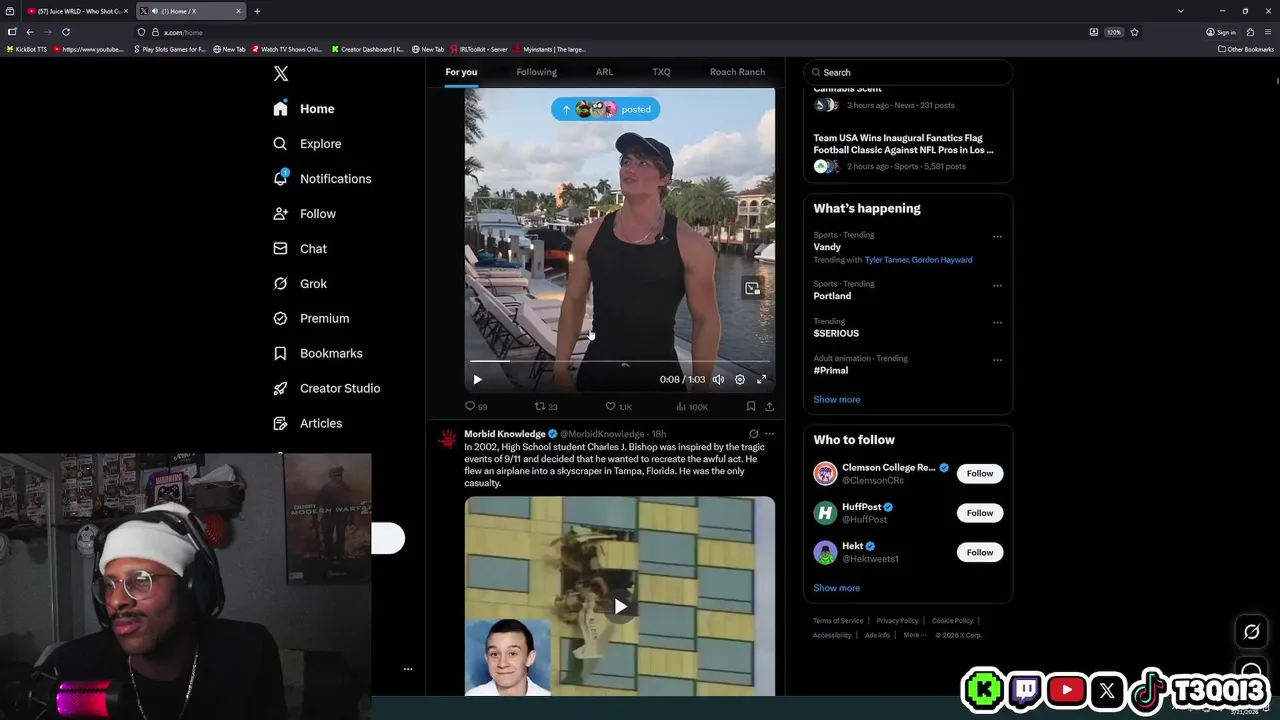Open Bookmarks in the X sidebar

tap(317, 354)
